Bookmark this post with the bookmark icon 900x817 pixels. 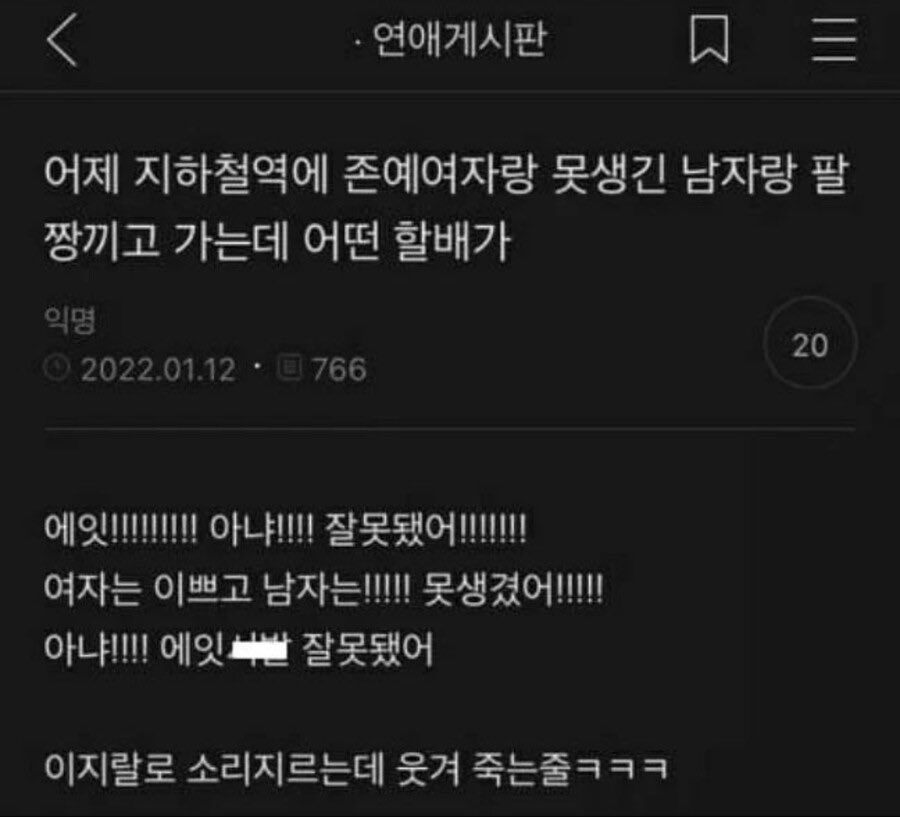709,39
